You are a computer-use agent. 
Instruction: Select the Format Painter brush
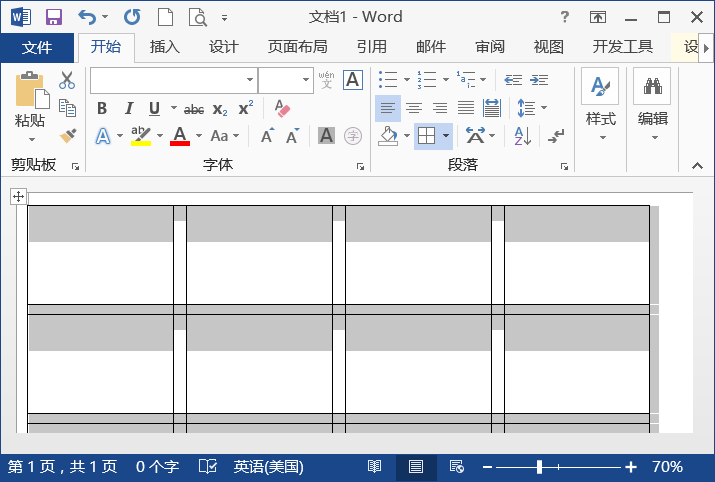click(x=68, y=135)
